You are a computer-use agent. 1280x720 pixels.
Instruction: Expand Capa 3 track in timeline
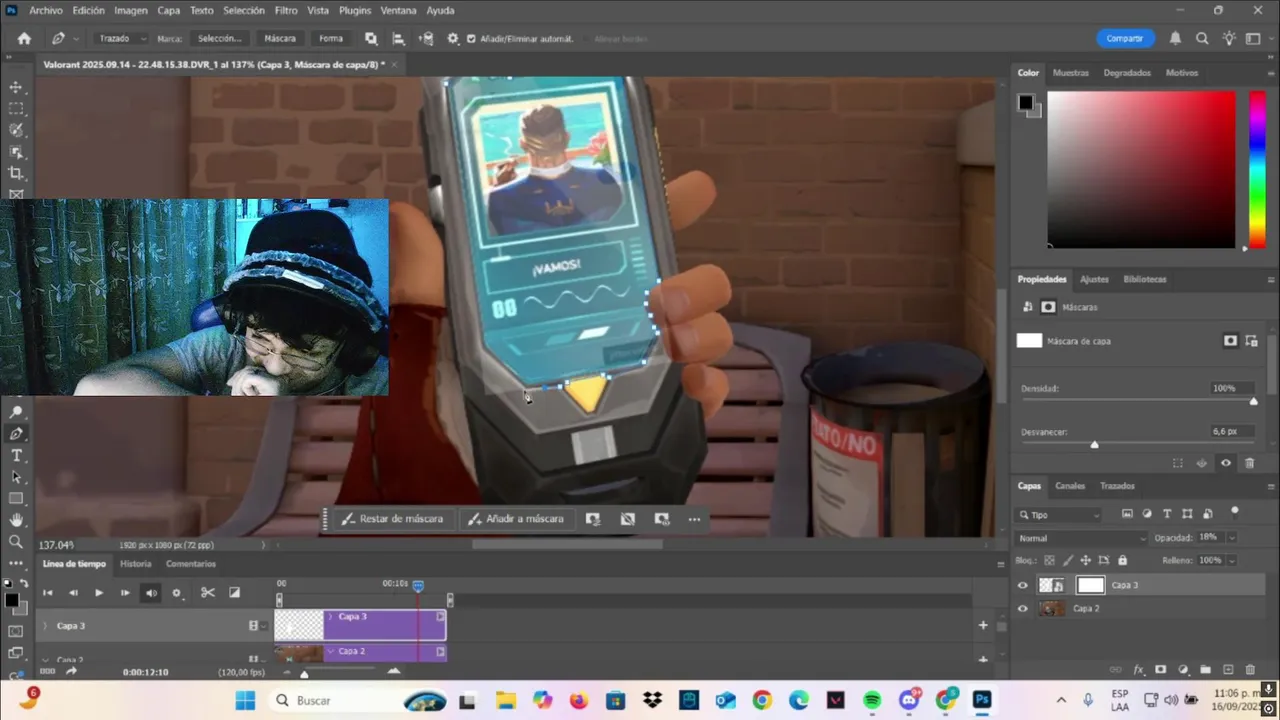click(44, 626)
